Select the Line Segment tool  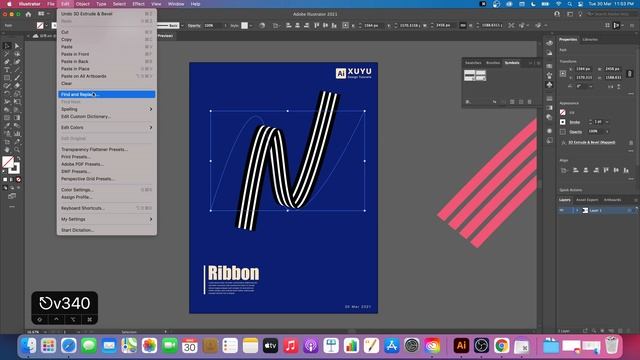click(x=17, y=70)
